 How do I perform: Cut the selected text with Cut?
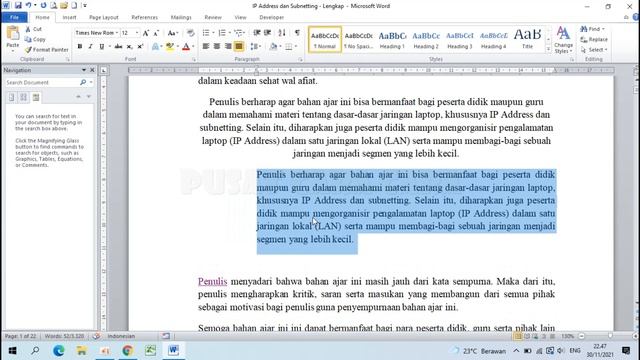point(33,29)
